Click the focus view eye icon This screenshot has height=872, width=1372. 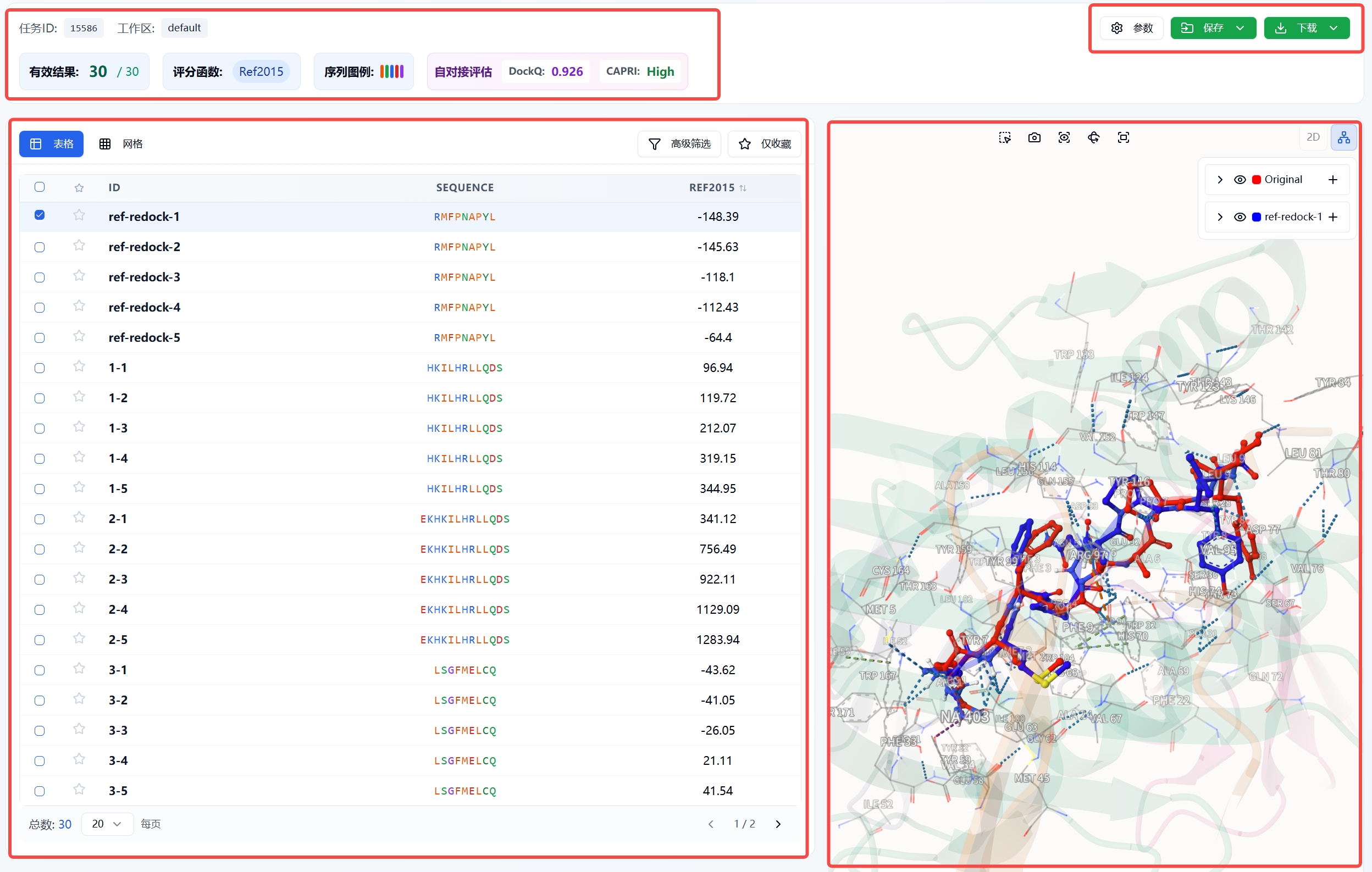[x=1064, y=137]
